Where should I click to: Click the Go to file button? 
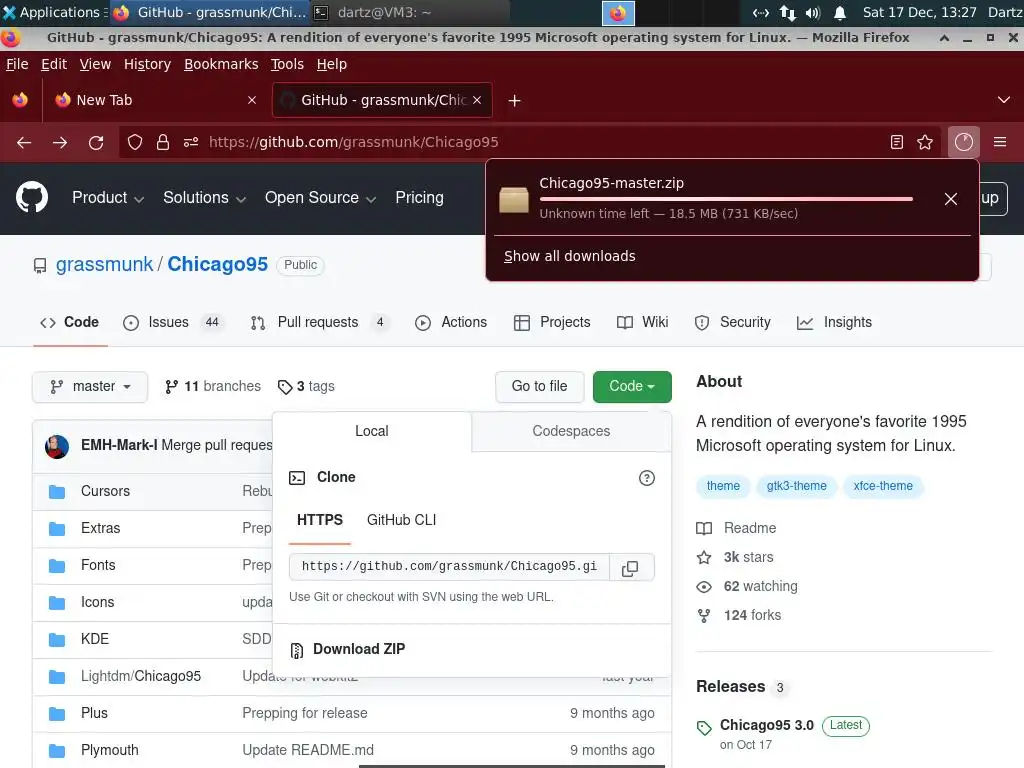539,387
